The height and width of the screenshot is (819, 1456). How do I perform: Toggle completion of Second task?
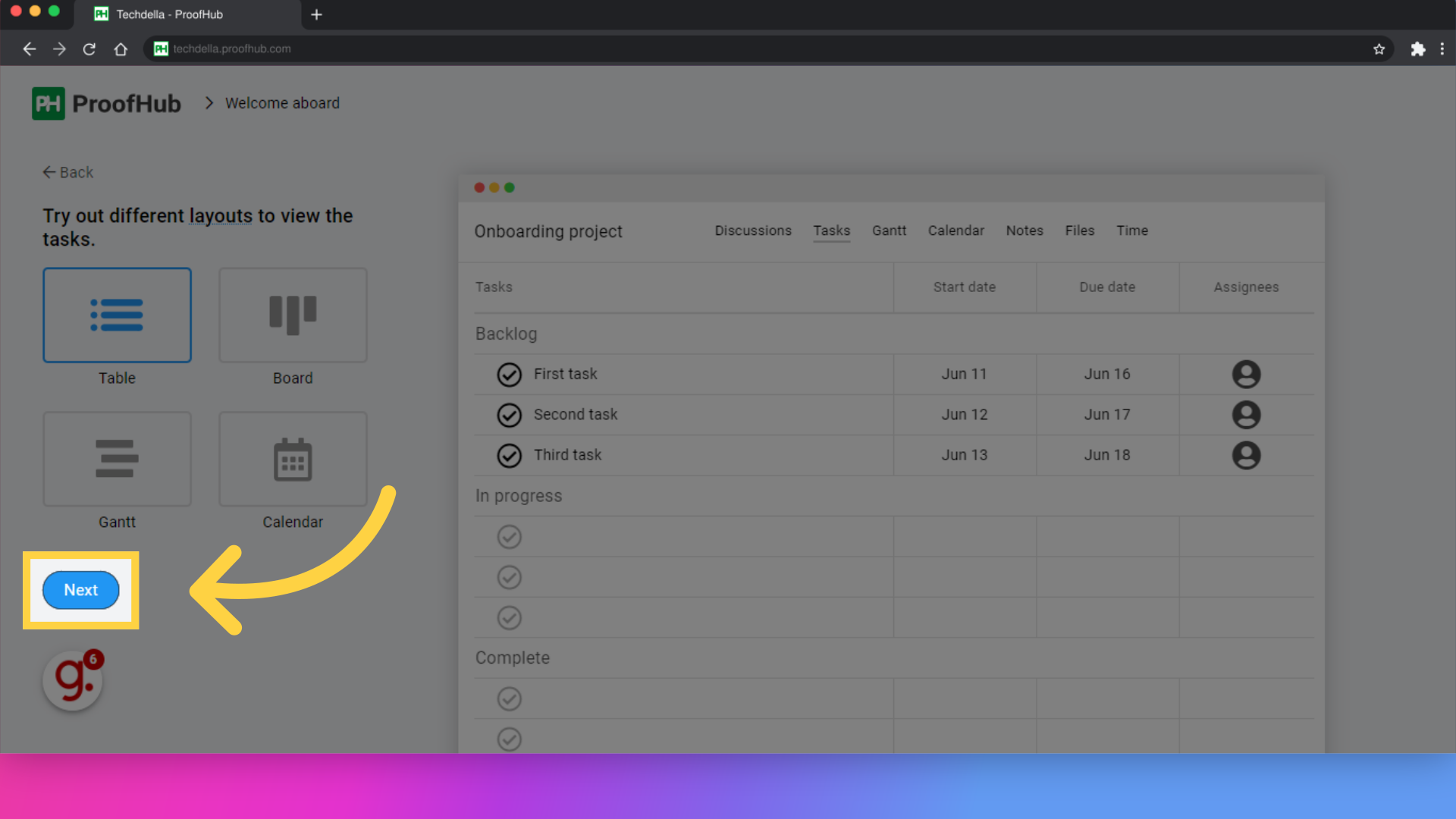(x=509, y=414)
